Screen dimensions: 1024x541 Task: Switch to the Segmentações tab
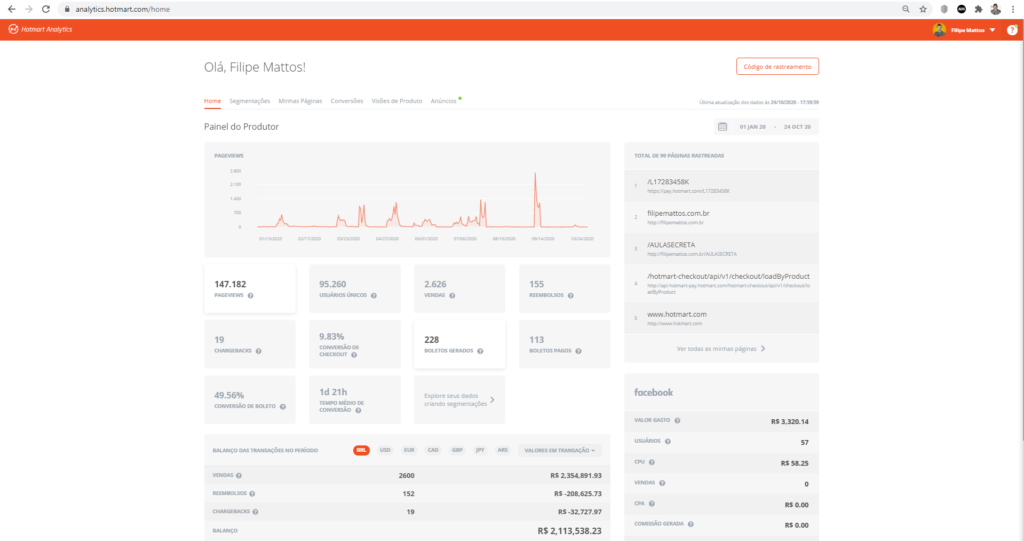(249, 101)
